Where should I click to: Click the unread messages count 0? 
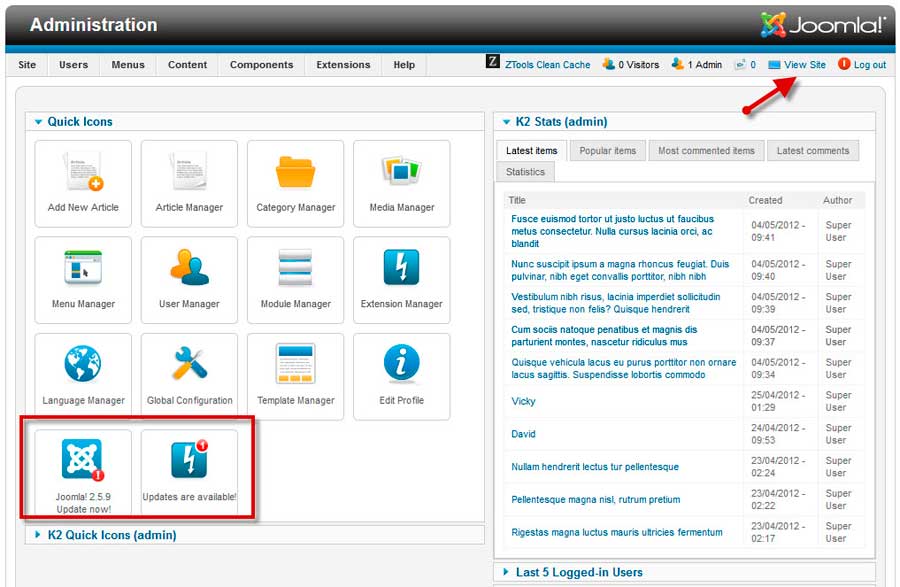pos(753,65)
